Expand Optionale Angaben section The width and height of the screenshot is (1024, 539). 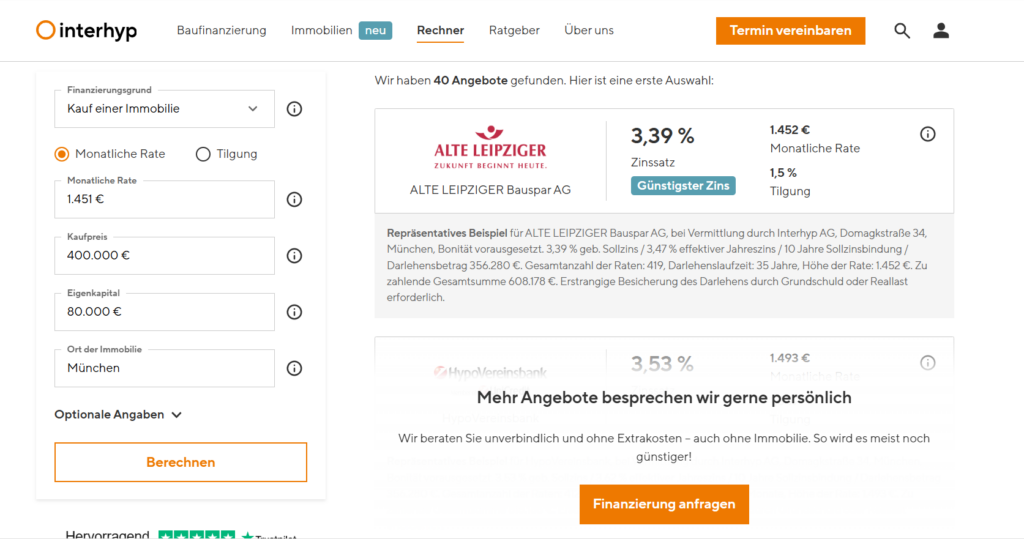pos(118,414)
